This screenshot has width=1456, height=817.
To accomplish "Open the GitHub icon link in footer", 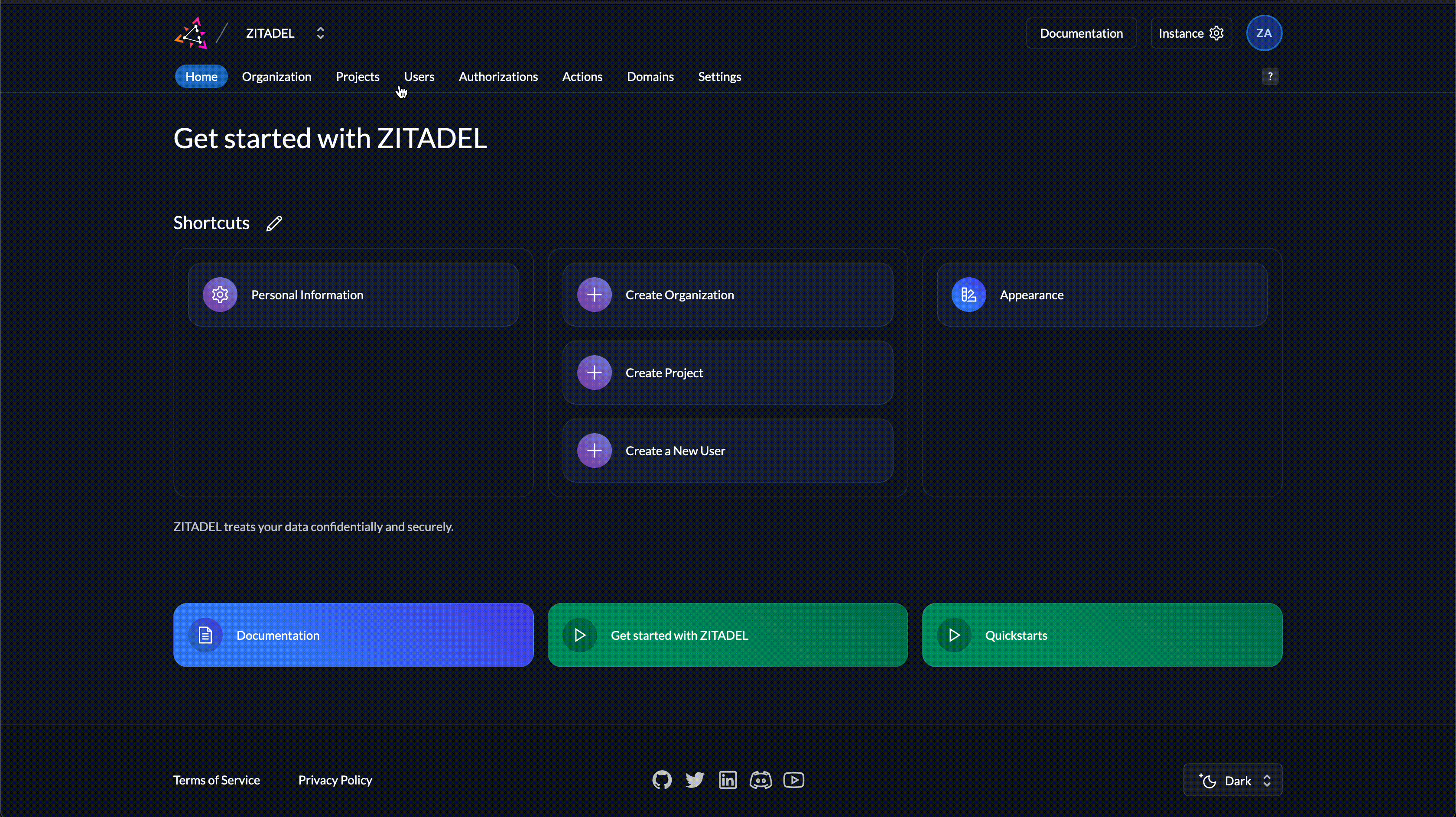I will [662, 780].
